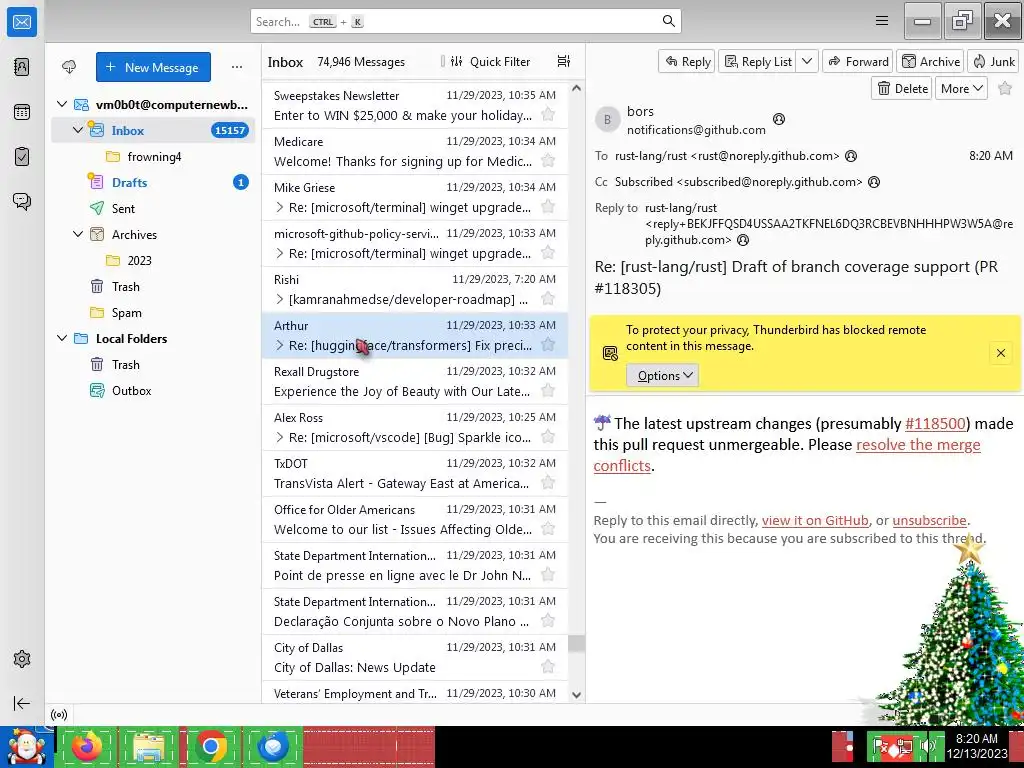Click the search magnifier icon

point(668,21)
